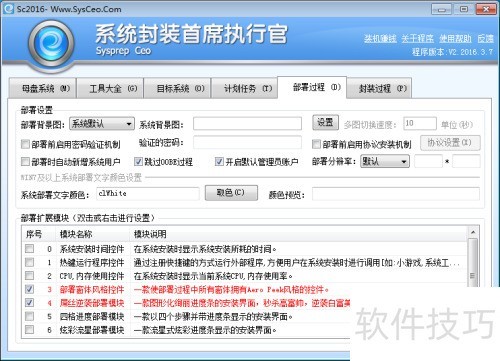Click the Sysprep Ceo logo icon
This screenshot has height=361, width=500.
(51, 44)
